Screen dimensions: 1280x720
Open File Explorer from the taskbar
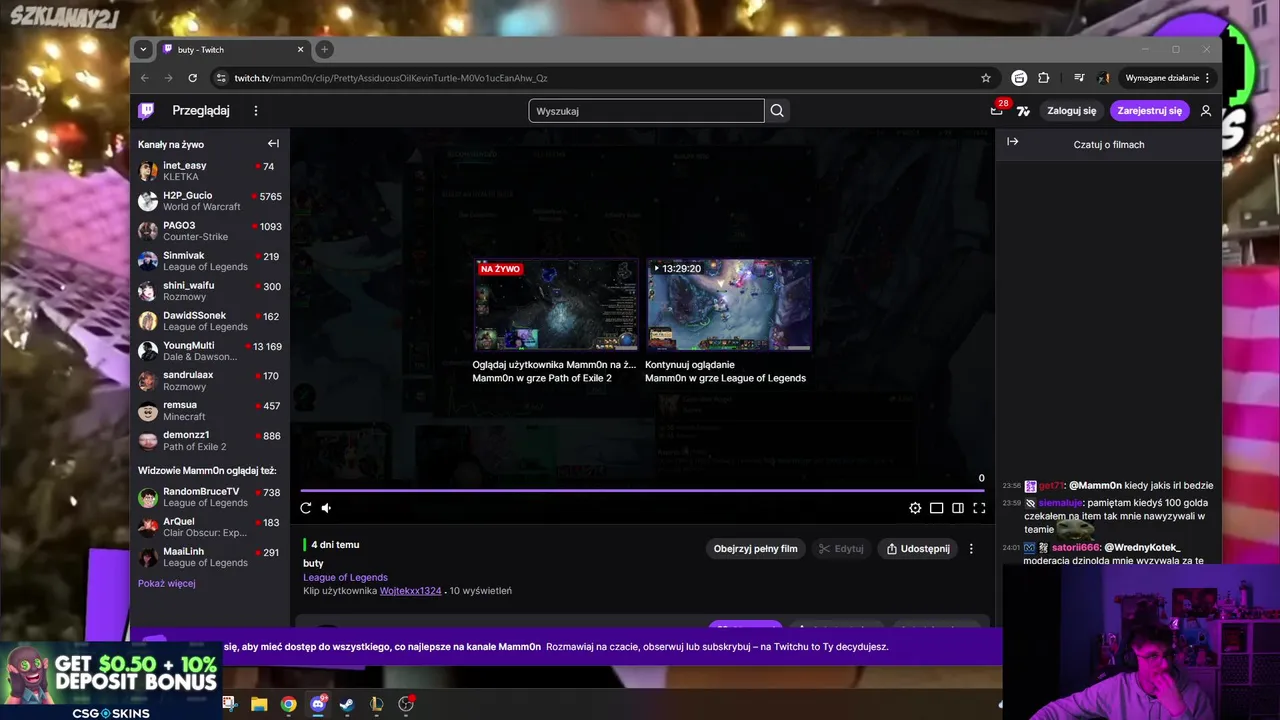tap(259, 704)
